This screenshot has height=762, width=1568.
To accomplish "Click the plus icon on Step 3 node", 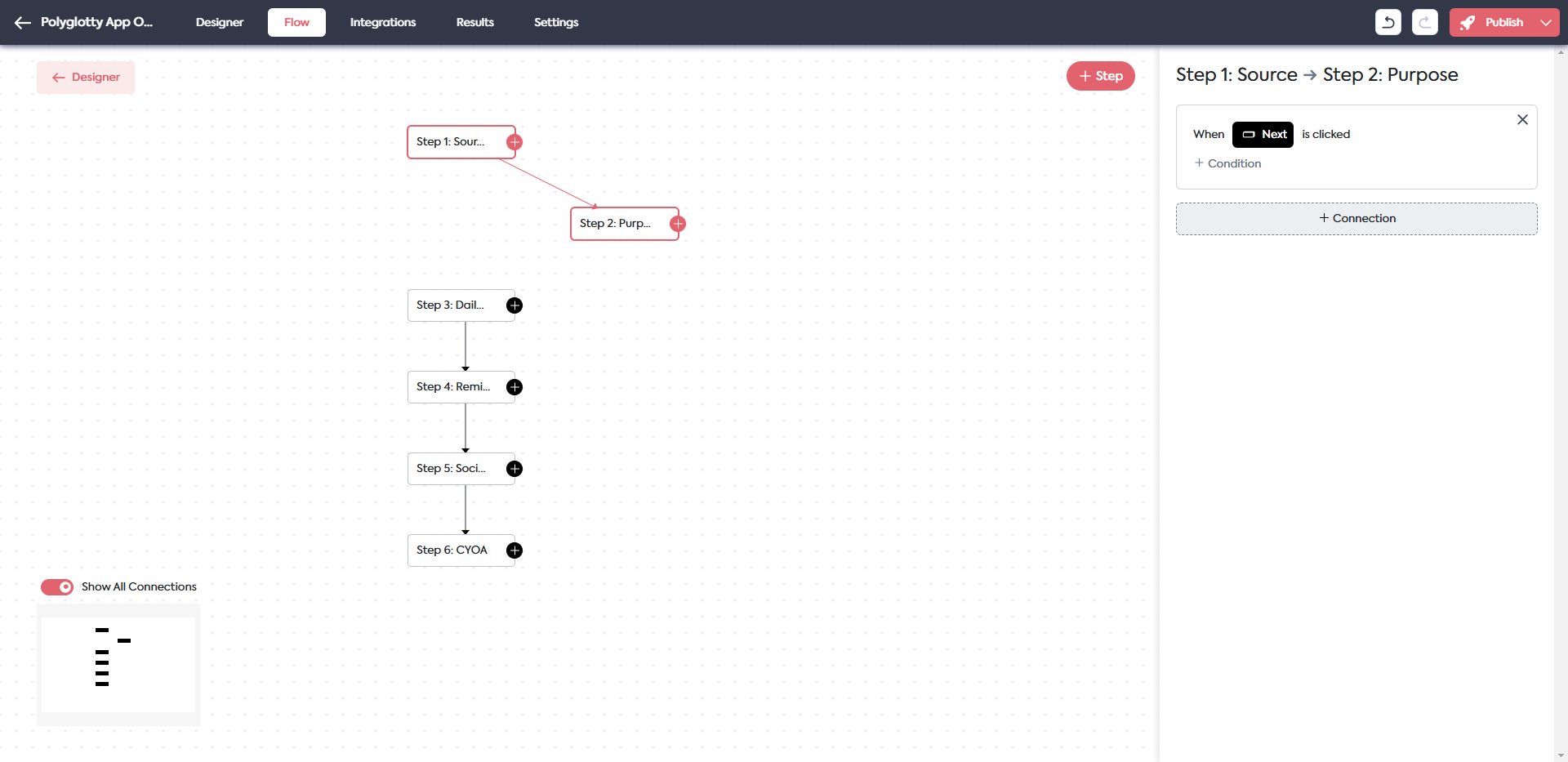I will point(514,305).
